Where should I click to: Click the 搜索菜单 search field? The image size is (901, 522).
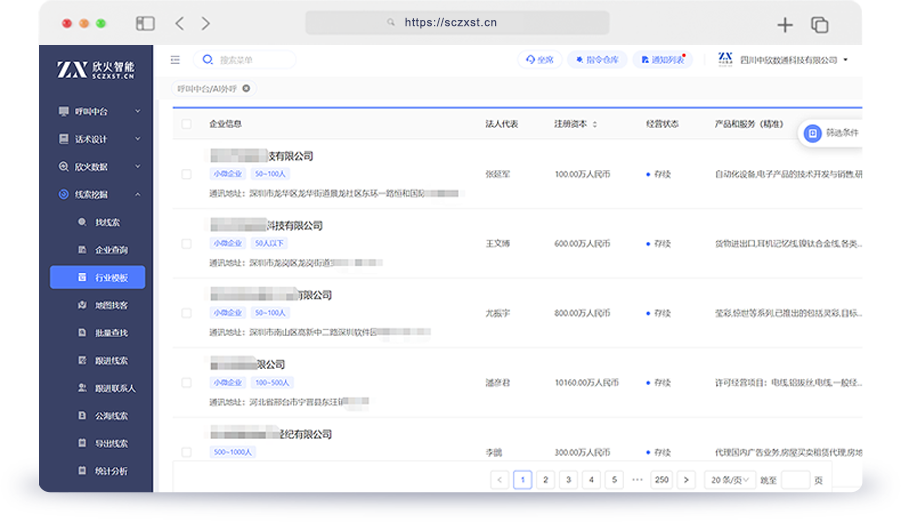pos(245,59)
